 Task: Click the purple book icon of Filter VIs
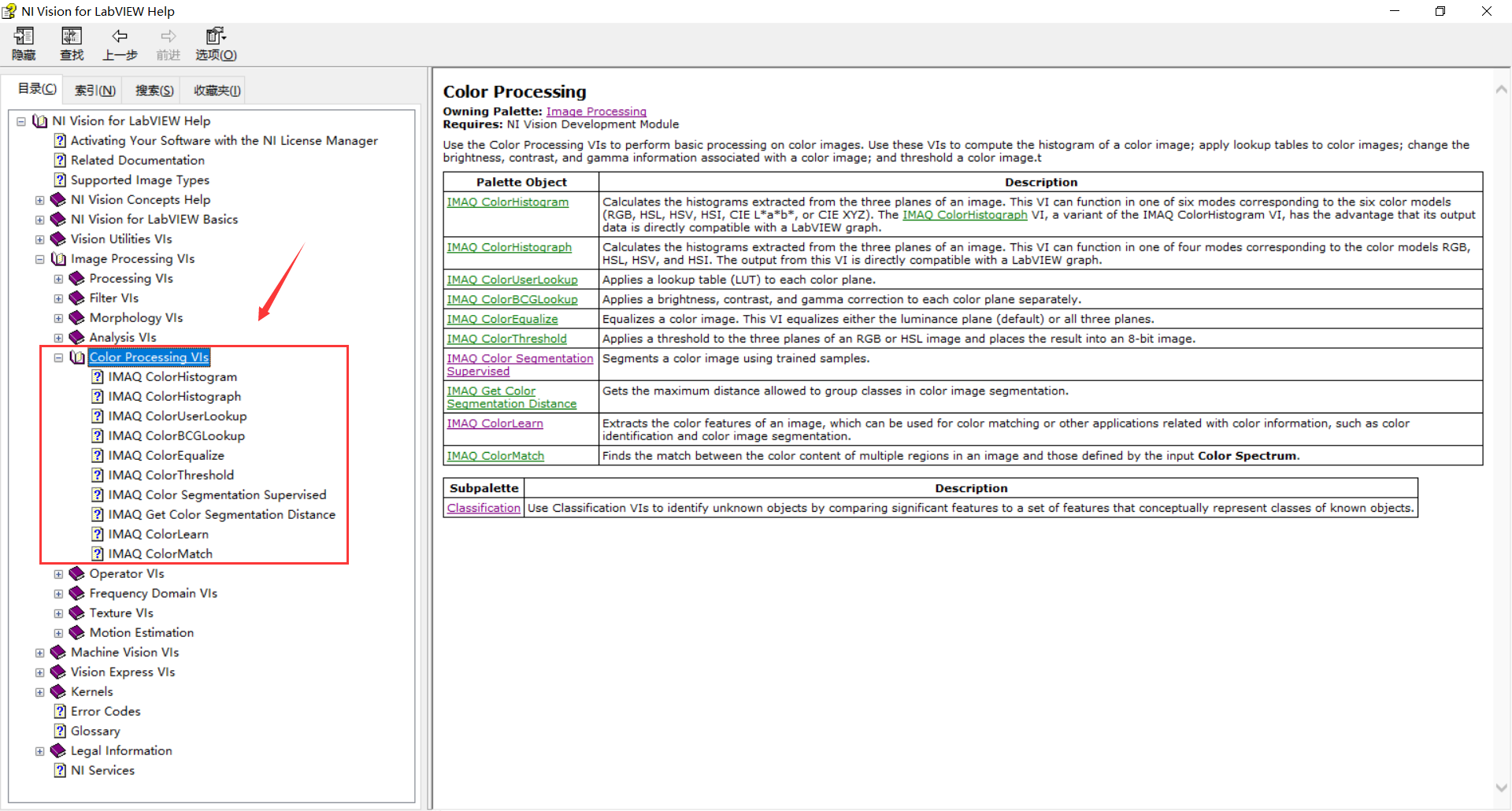click(x=77, y=298)
